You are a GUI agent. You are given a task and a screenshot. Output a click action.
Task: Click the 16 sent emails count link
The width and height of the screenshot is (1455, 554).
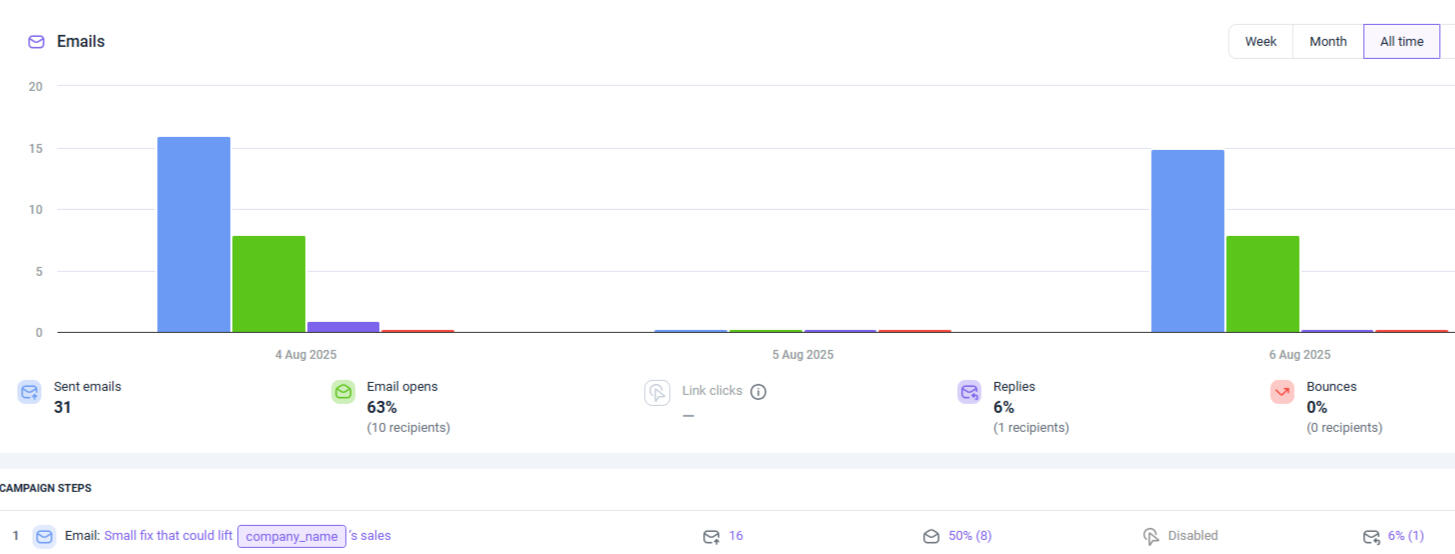tap(736, 536)
